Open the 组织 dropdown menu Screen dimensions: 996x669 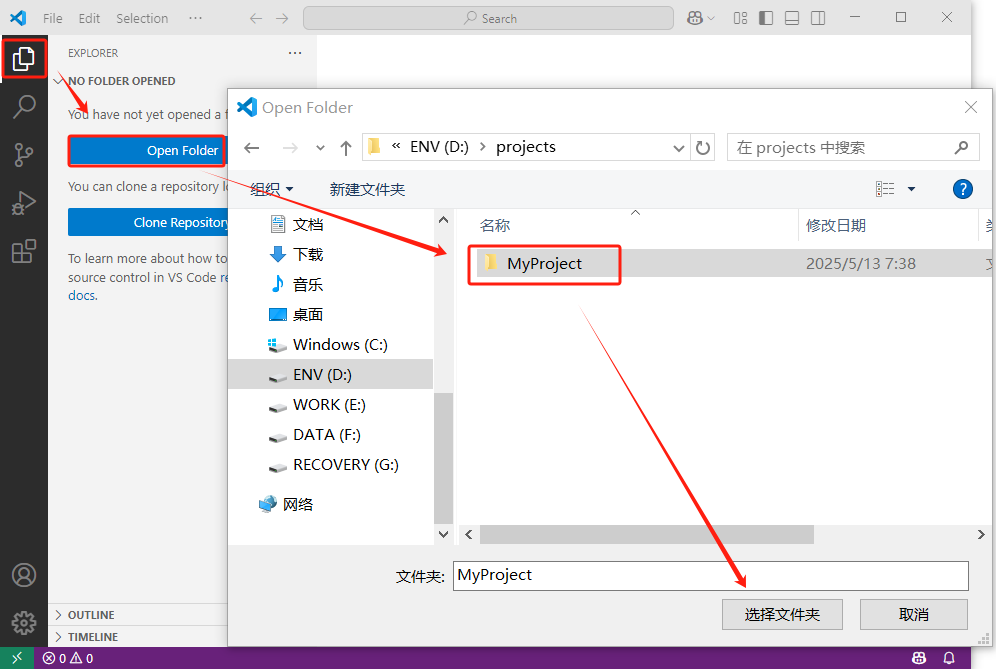pyautogui.click(x=271, y=189)
